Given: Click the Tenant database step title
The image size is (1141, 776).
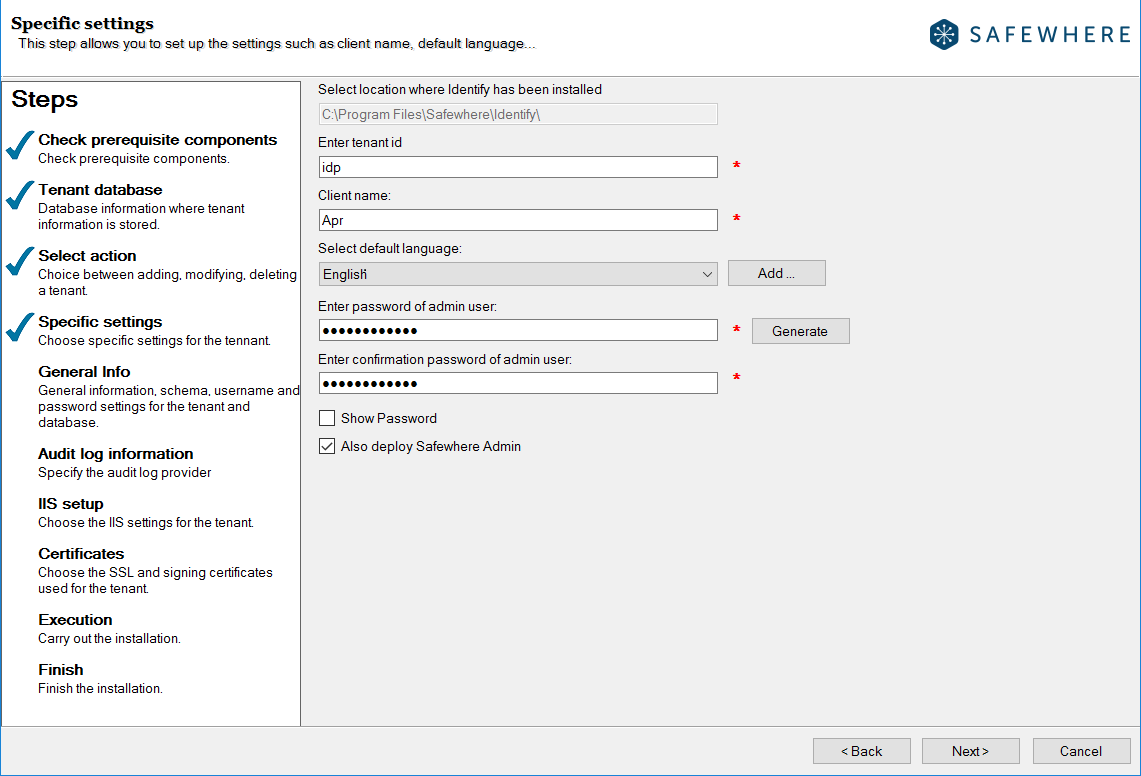Looking at the screenshot, I should pyautogui.click(x=100, y=190).
